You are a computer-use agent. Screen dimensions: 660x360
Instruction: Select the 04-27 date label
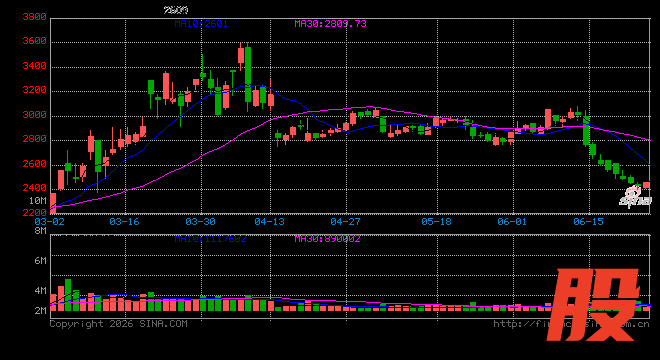click(345, 222)
